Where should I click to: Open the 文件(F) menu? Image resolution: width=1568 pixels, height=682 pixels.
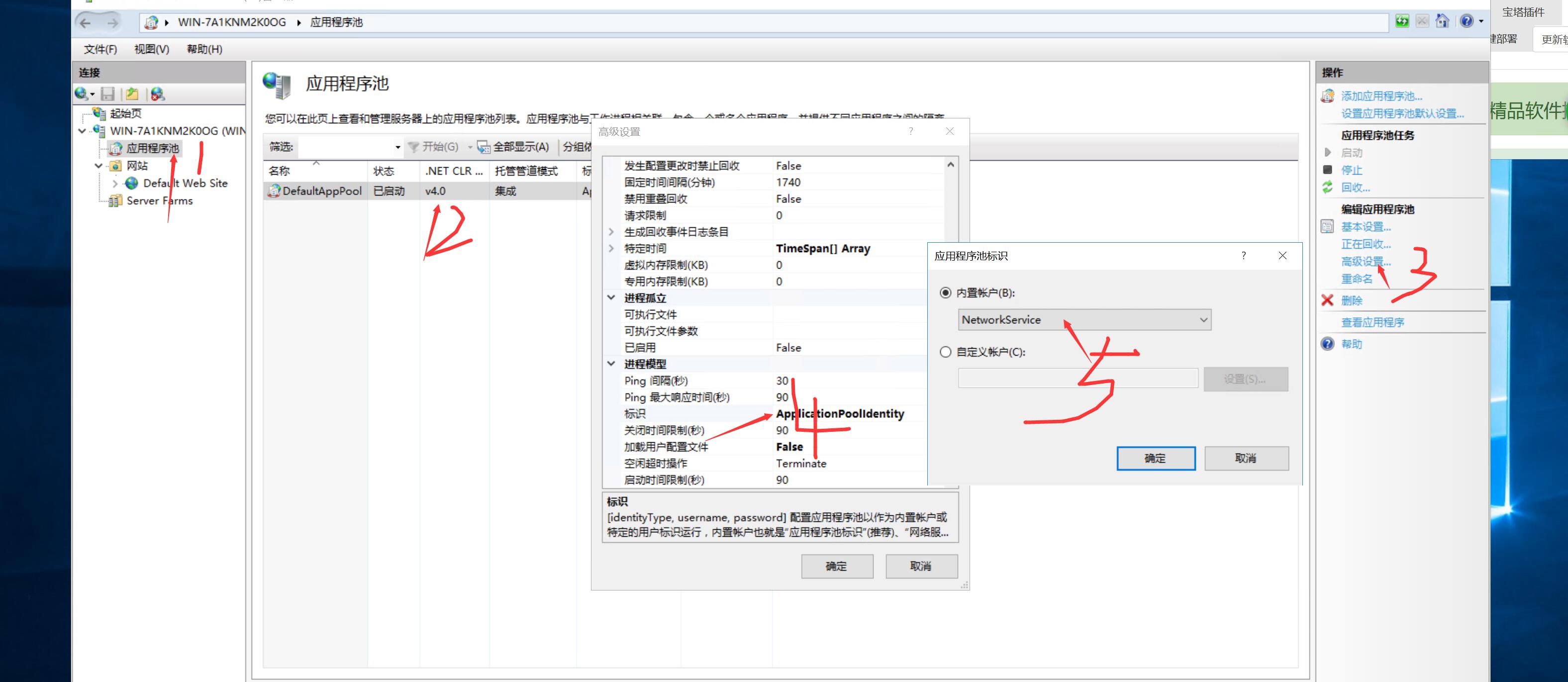click(100, 49)
